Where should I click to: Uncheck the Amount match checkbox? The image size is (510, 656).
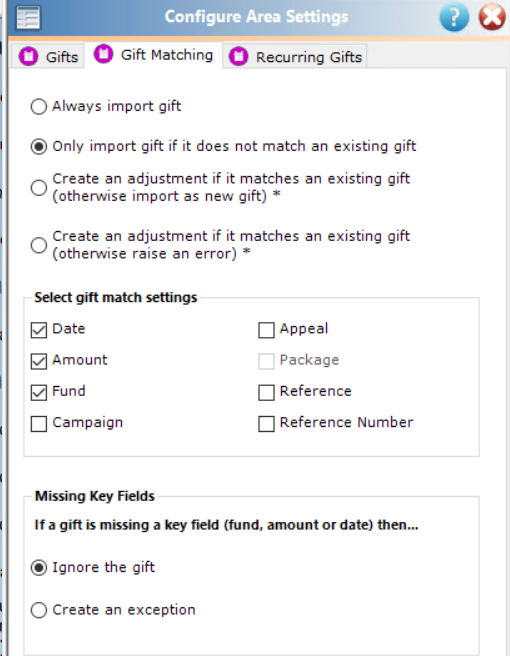coord(39,361)
